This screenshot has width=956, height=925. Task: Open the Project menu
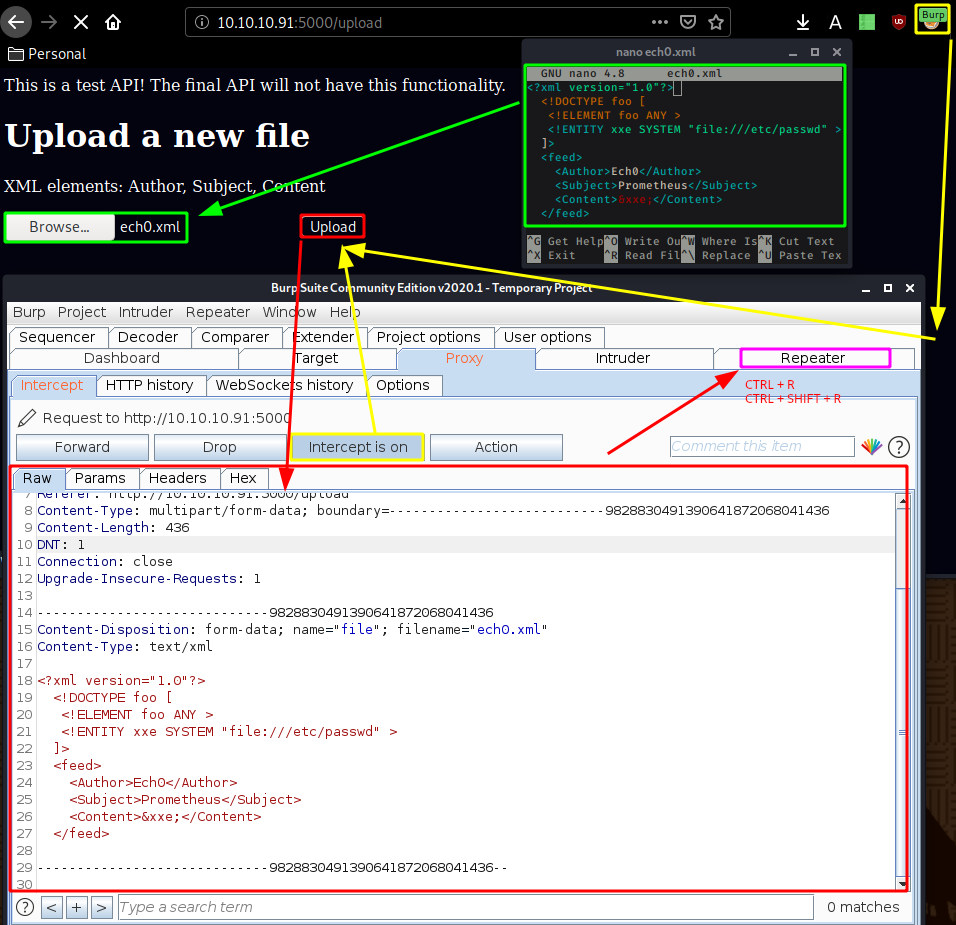(82, 312)
